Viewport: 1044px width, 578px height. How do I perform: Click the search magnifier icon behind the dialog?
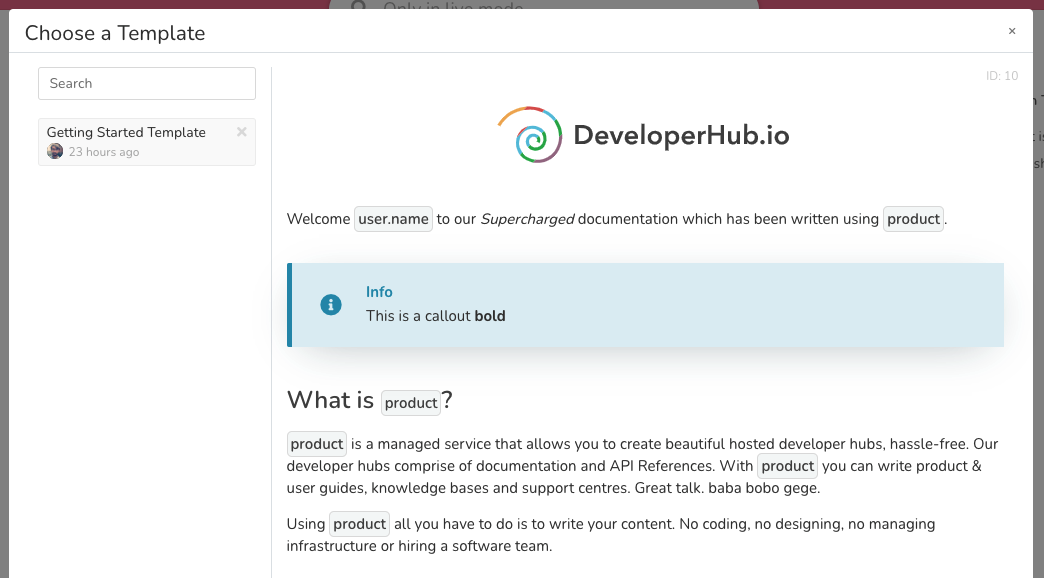click(358, 8)
